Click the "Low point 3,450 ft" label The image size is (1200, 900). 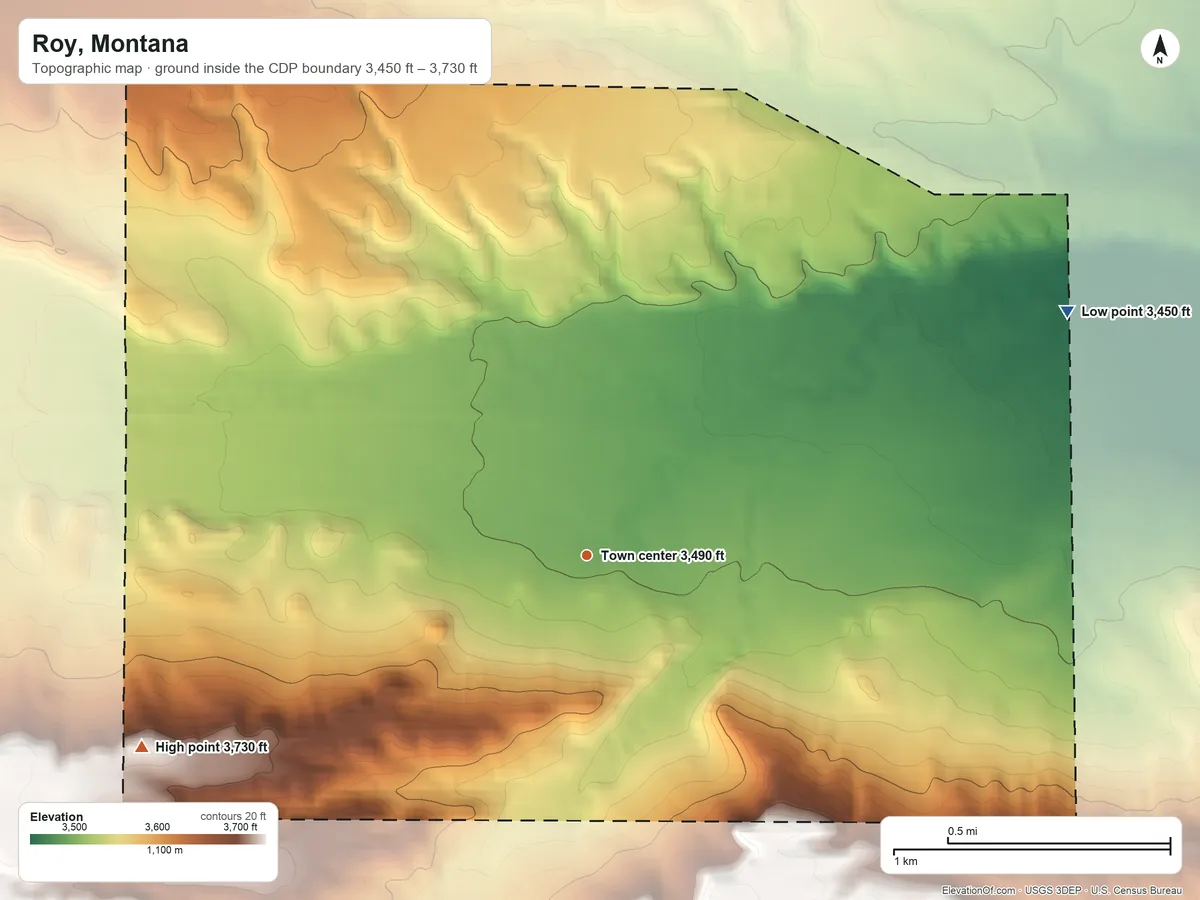pyautogui.click(x=1136, y=312)
